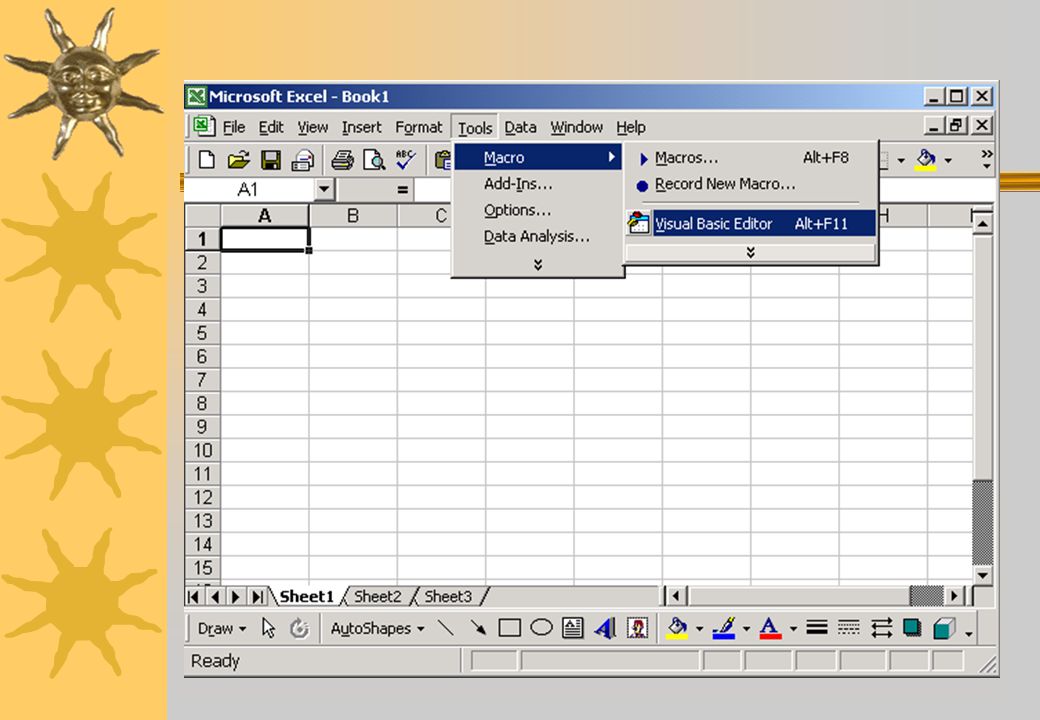Jump to the first sheet tab
Viewport: 1040px width, 720px height.
tap(194, 597)
